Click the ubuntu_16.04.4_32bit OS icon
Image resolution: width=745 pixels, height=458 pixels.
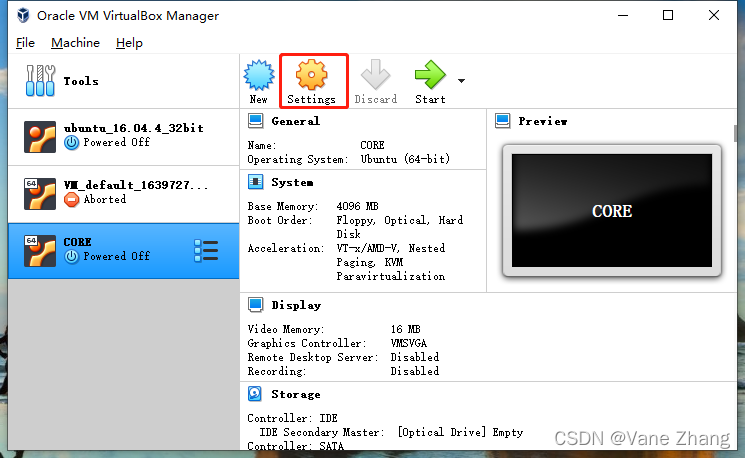click(x=40, y=137)
